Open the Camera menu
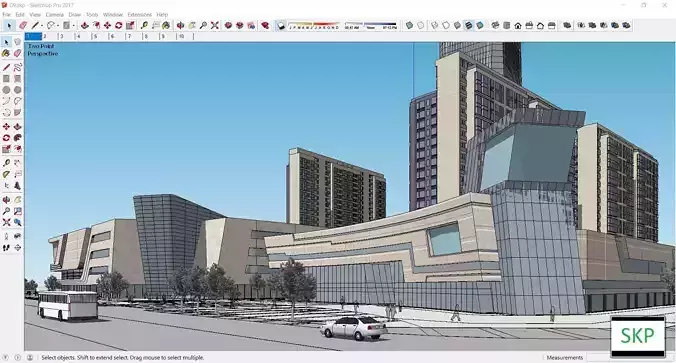Image resolution: width=676 pixels, height=363 pixels. [54, 15]
